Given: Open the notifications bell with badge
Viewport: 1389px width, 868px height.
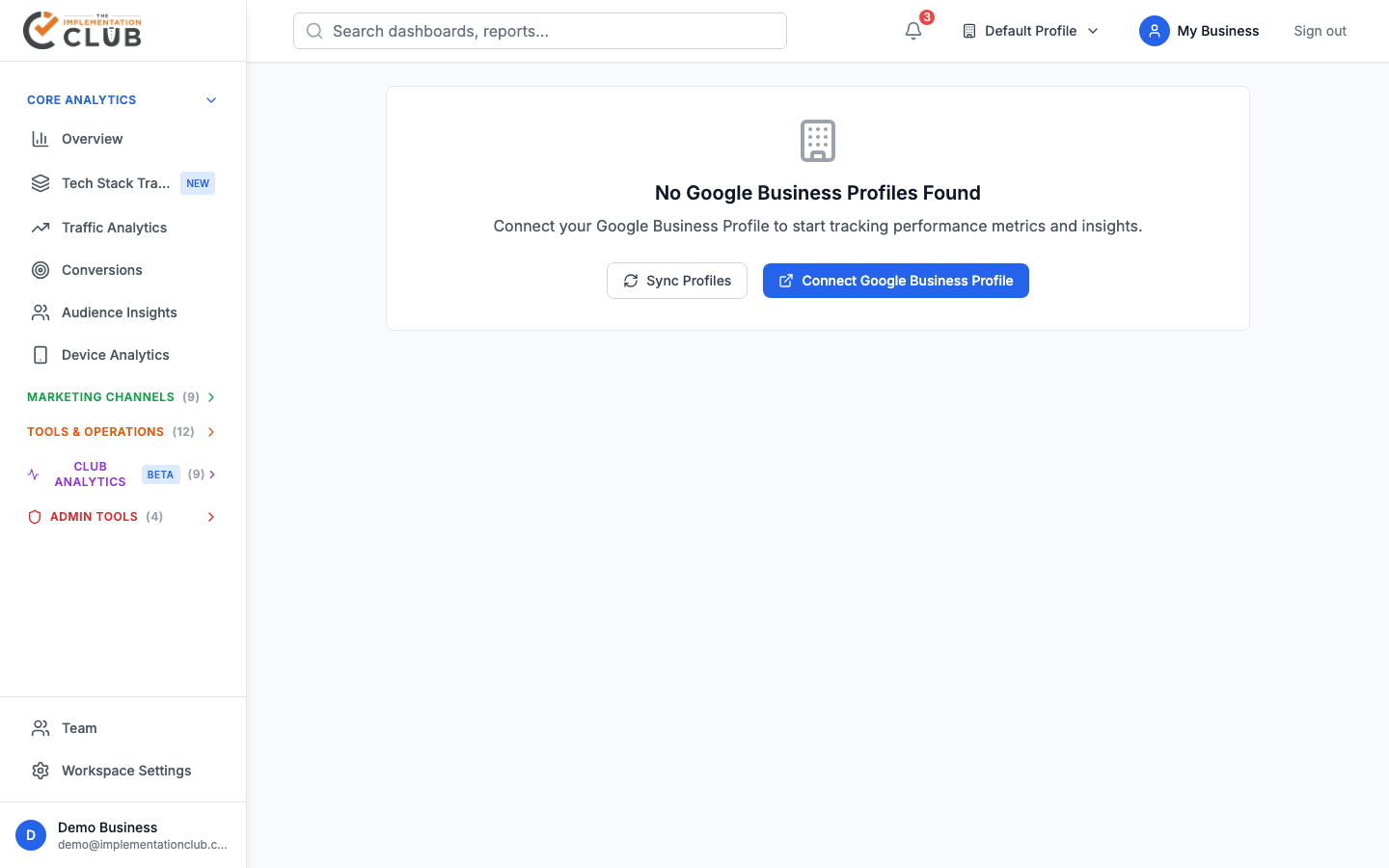Looking at the screenshot, I should coord(913,31).
